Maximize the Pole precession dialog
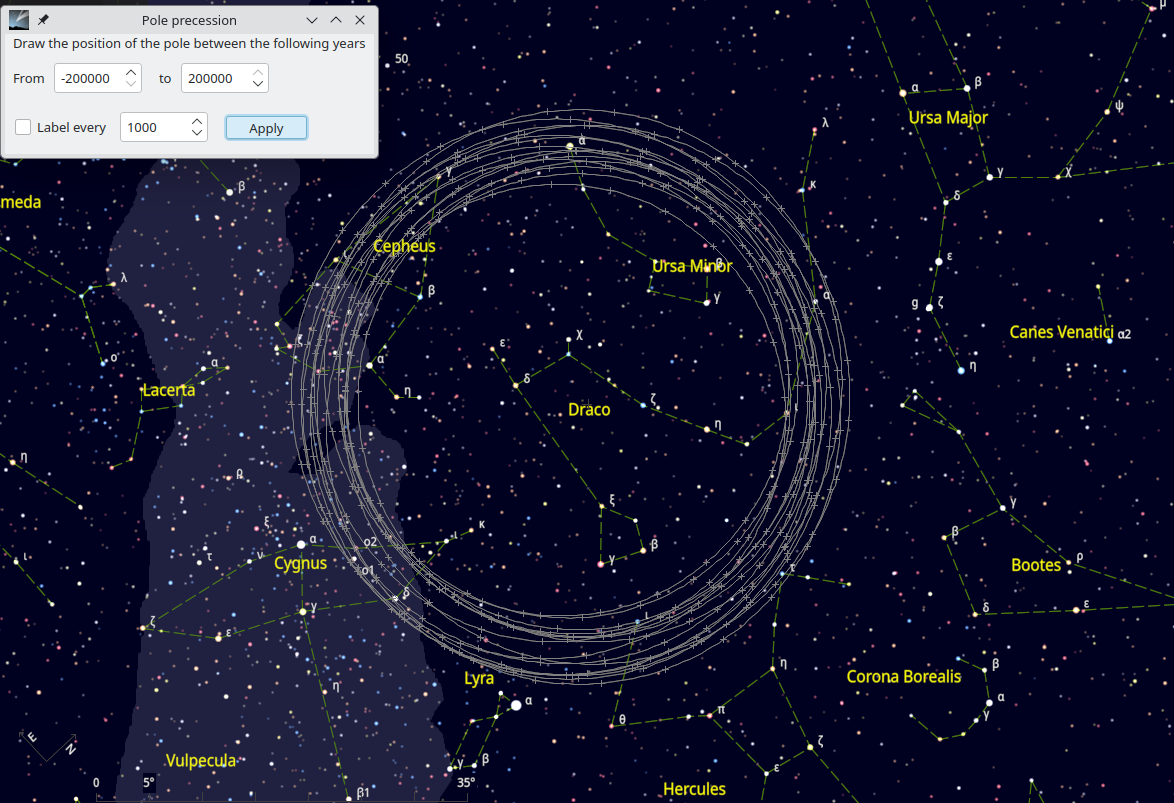Screen dimensions: 1174x803 (x=336, y=20)
